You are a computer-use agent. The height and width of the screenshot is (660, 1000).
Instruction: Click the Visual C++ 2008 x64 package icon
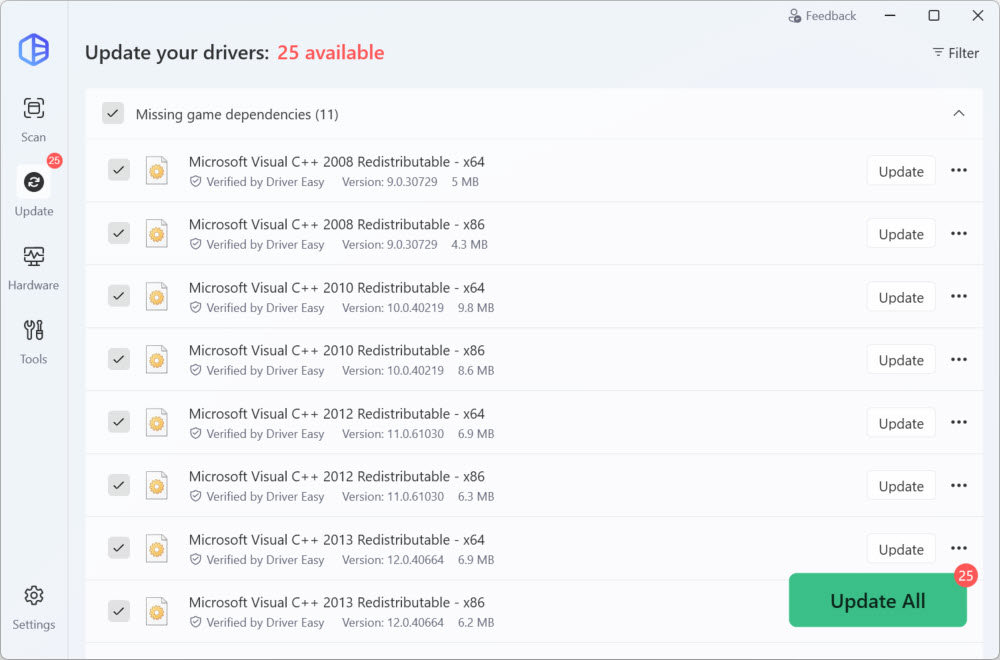tap(156, 171)
